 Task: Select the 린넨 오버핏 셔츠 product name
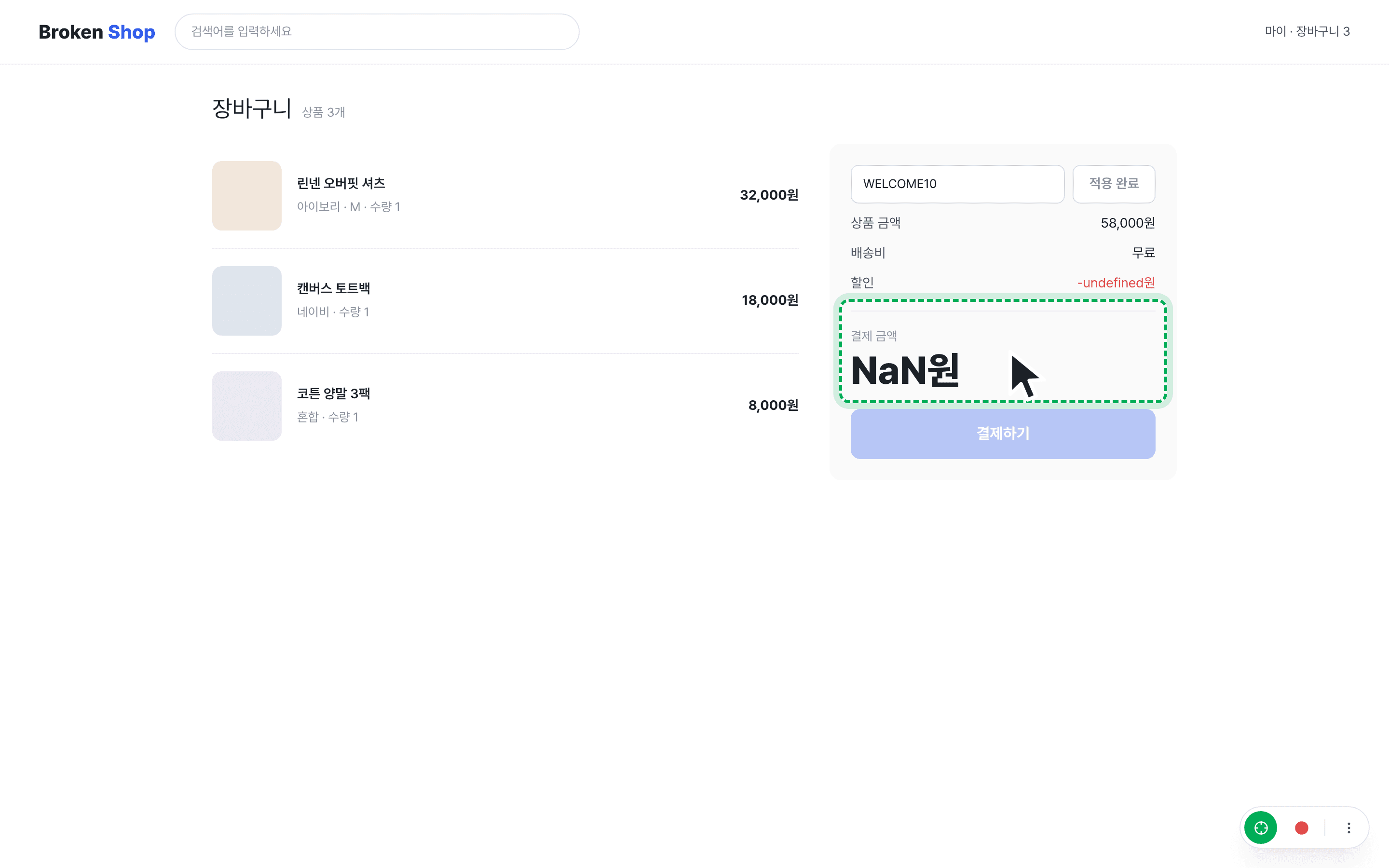coord(341,183)
